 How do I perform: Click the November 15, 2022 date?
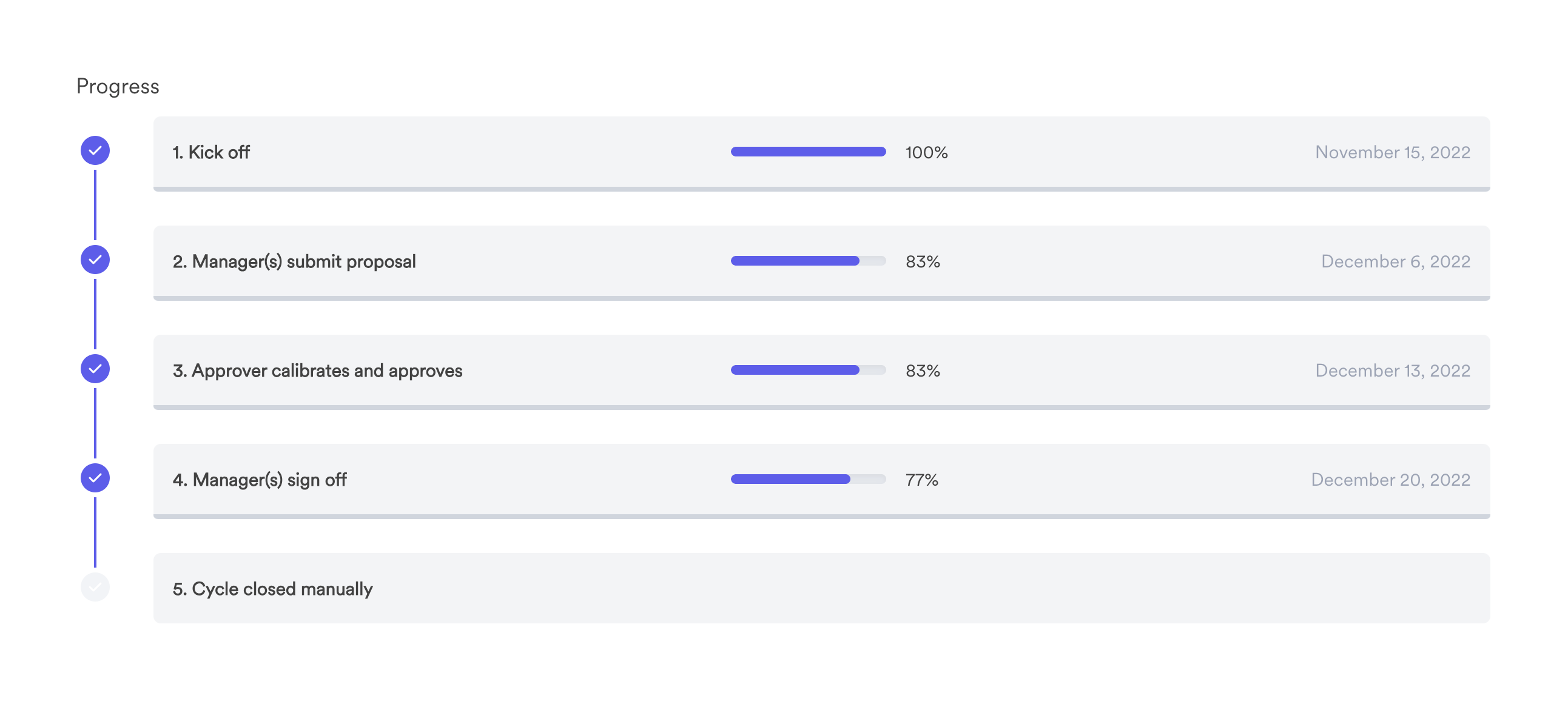[1392, 152]
